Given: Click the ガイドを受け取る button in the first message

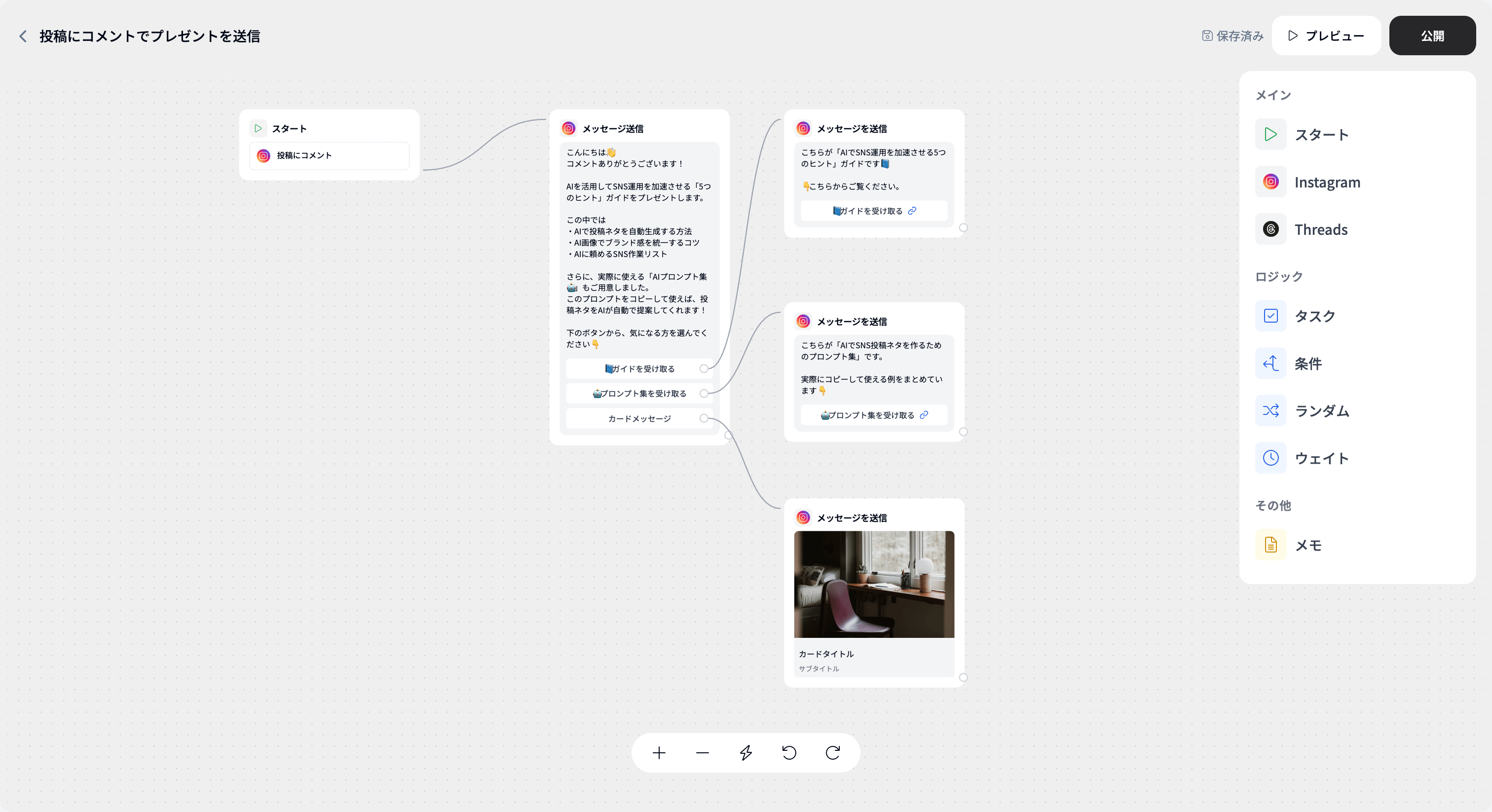Looking at the screenshot, I should pos(639,369).
